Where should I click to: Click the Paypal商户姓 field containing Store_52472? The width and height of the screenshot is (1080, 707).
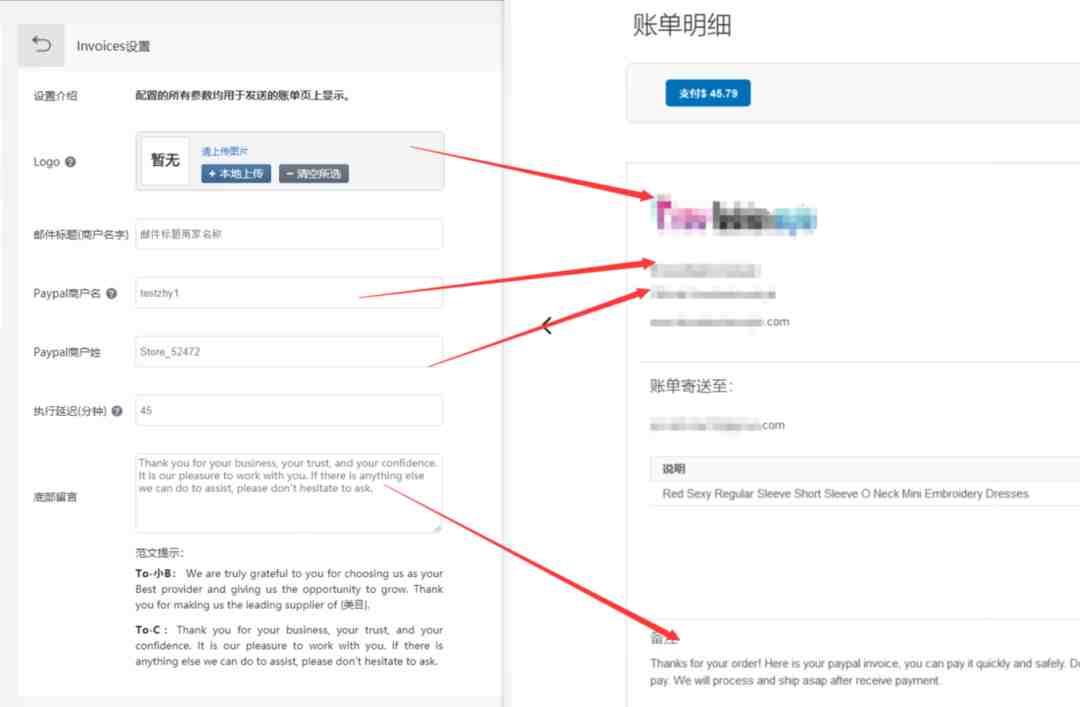coord(289,351)
